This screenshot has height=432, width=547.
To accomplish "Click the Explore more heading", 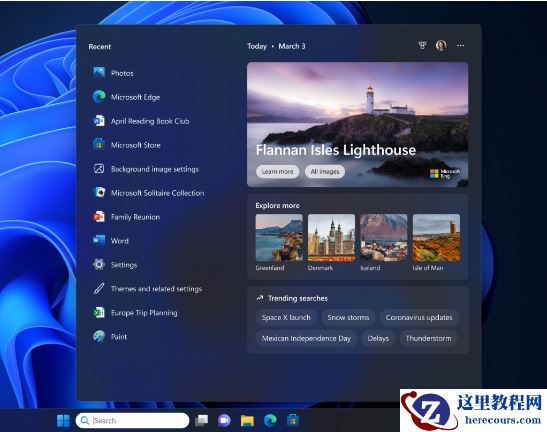I will coord(277,206).
